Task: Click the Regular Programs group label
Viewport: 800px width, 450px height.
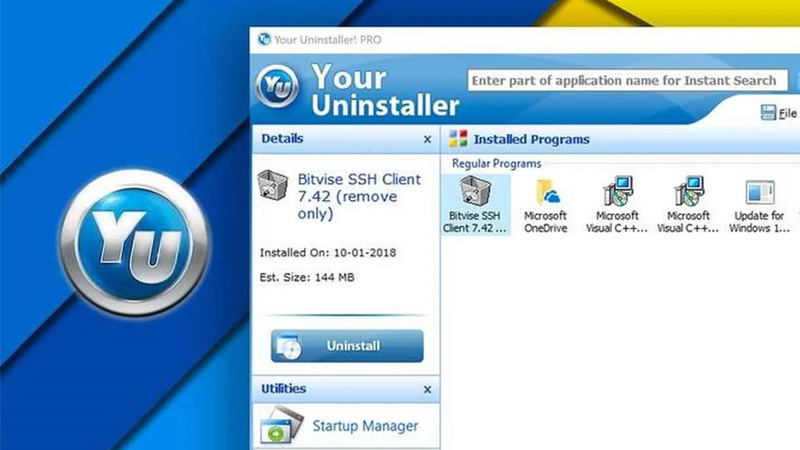Action: click(496, 164)
